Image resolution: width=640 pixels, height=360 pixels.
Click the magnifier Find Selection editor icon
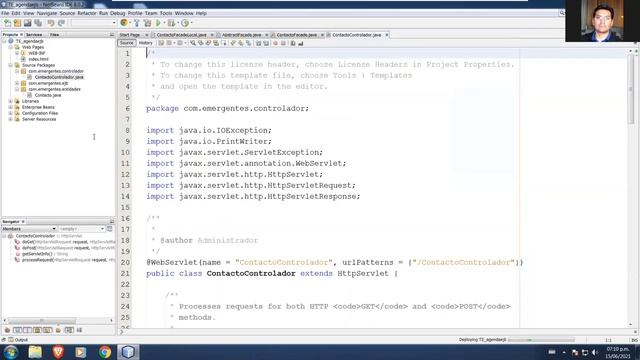coord(193,43)
